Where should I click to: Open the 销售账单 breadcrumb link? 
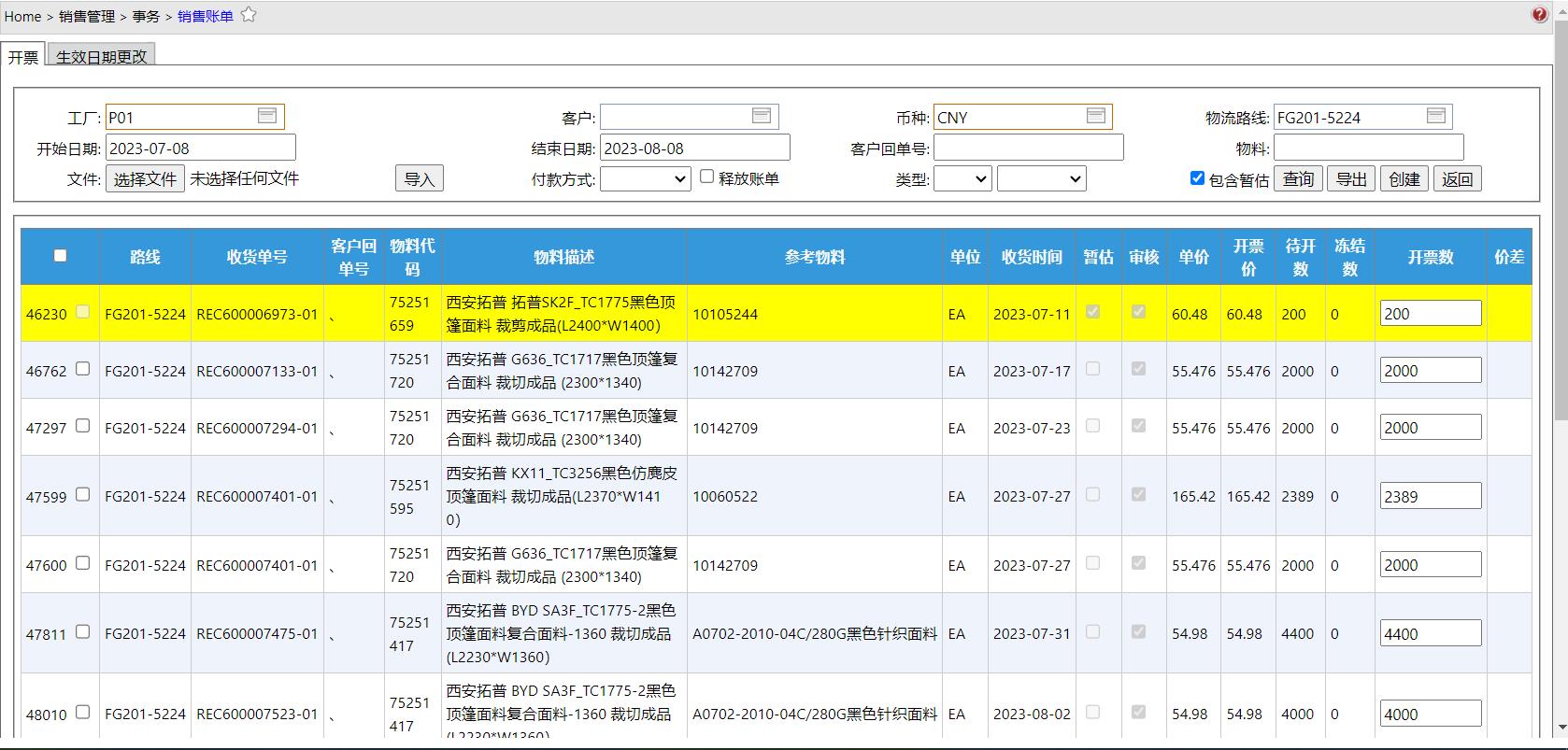tap(206, 16)
